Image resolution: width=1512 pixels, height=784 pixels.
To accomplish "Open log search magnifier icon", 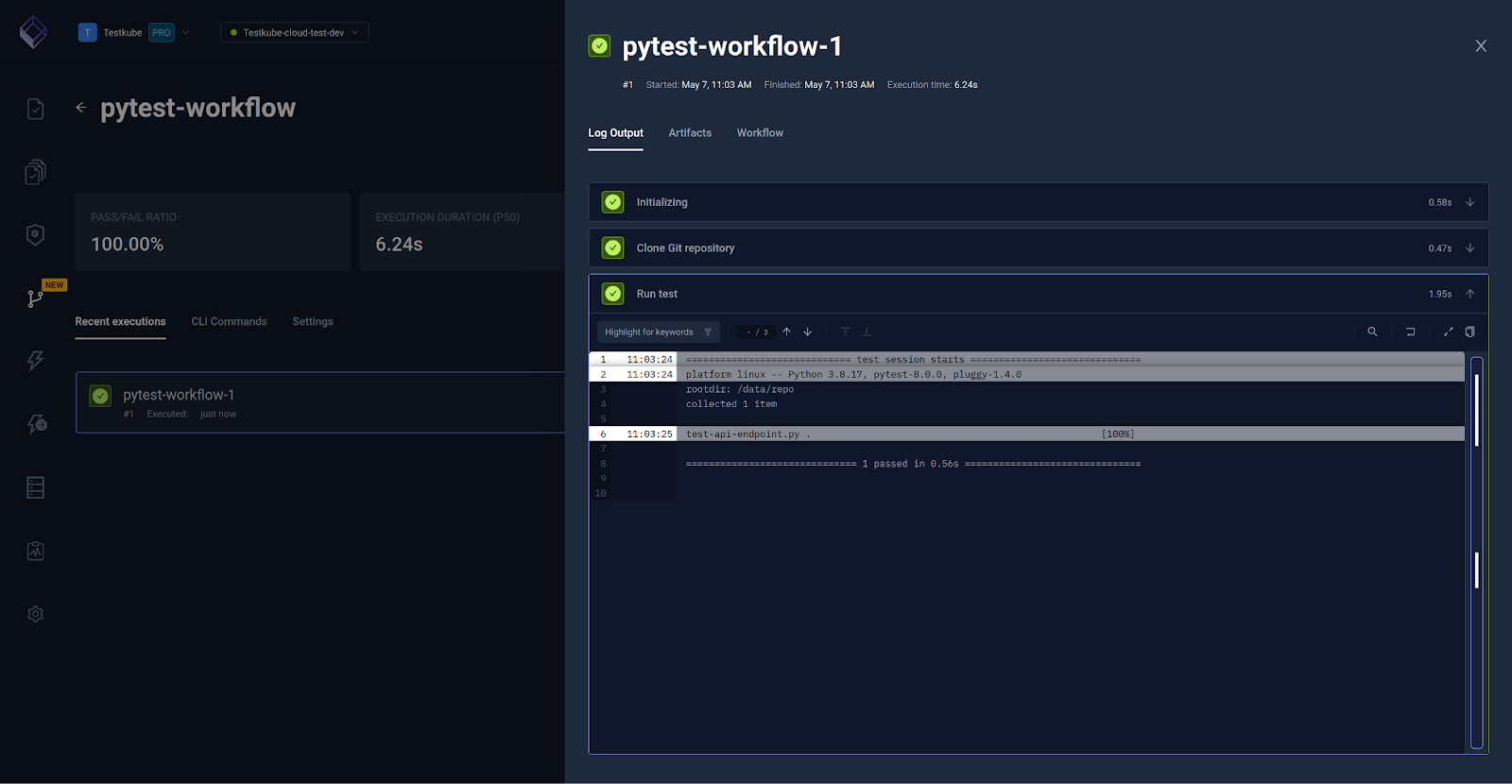I will [1372, 332].
